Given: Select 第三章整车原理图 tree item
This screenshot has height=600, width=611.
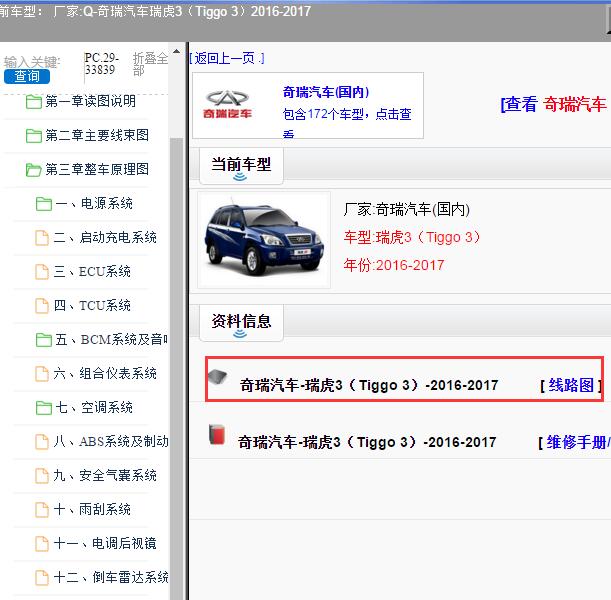Looking at the screenshot, I should (x=97, y=169).
